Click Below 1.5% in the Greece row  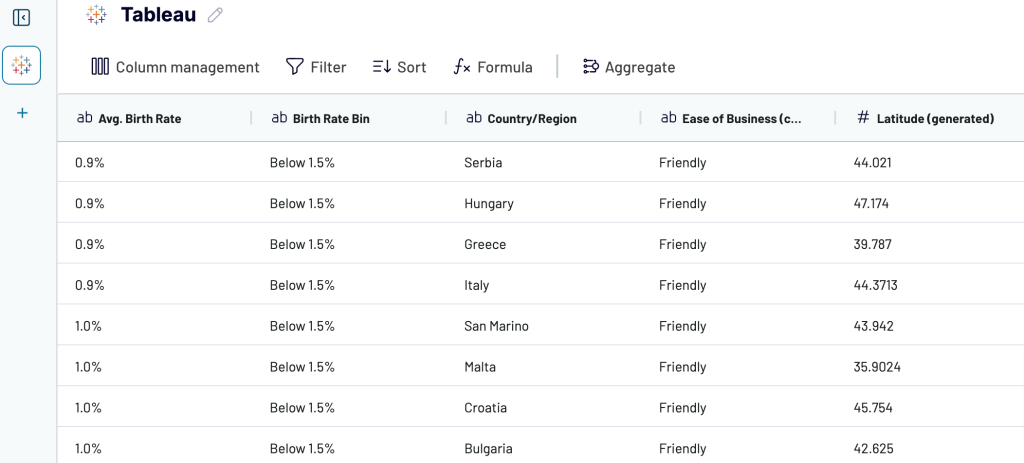pos(302,244)
